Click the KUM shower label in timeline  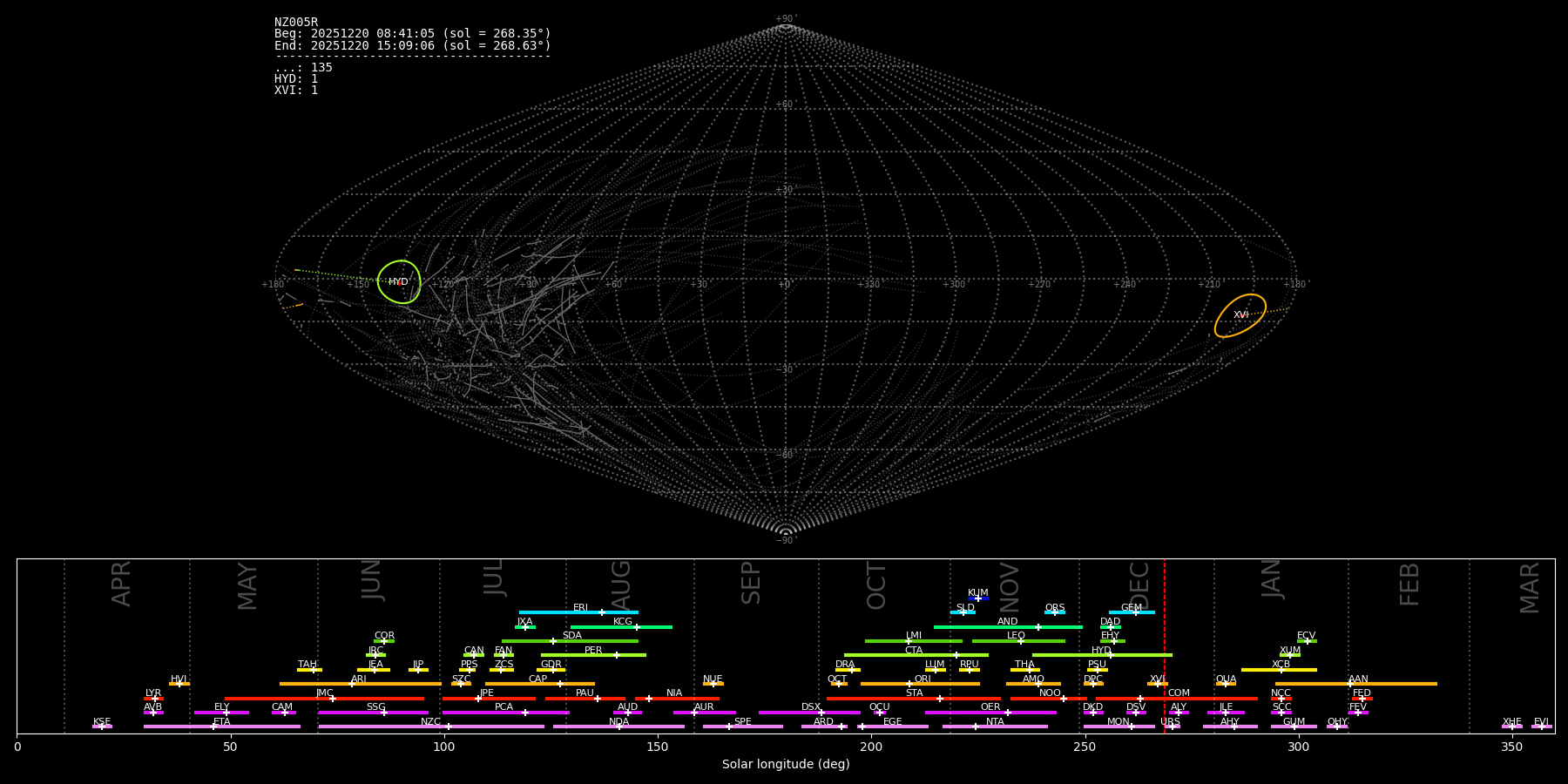coord(978,593)
